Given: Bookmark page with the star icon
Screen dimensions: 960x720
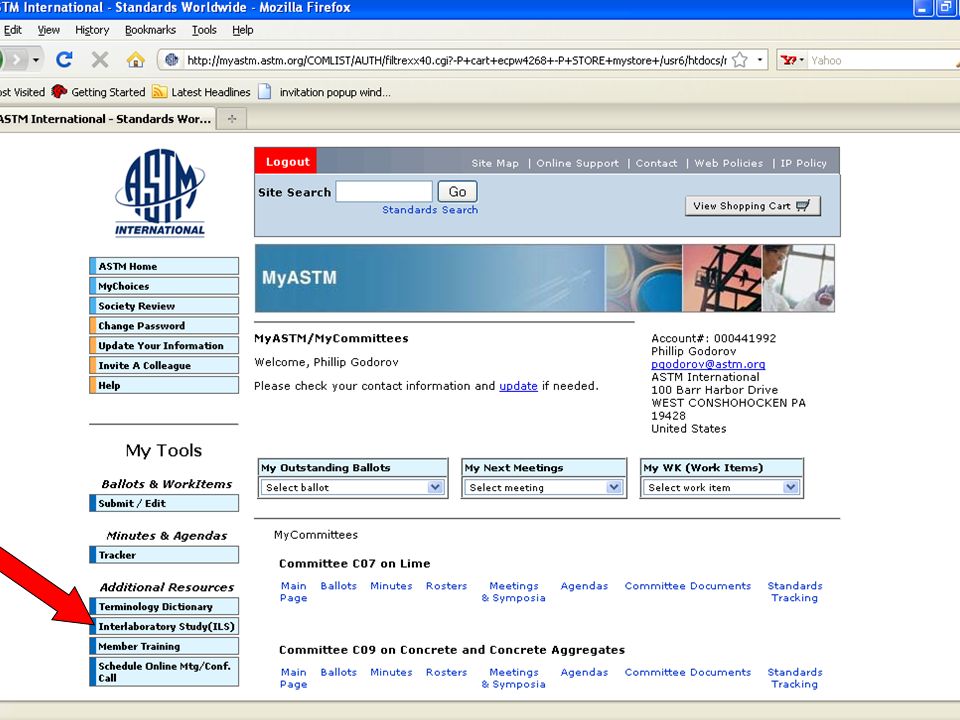Looking at the screenshot, I should [740, 60].
